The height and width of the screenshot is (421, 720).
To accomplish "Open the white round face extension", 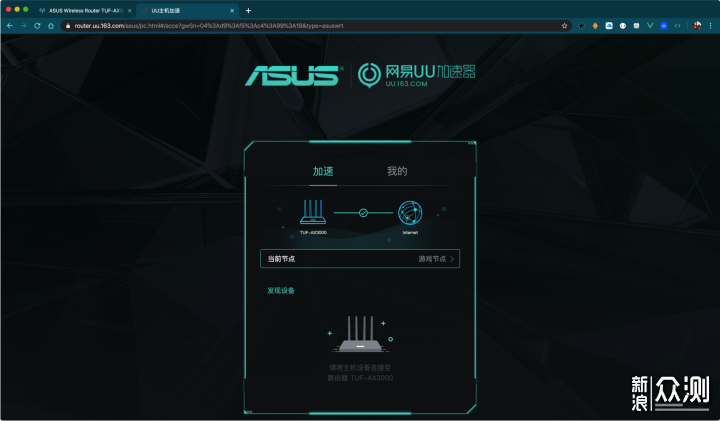I will (623, 26).
